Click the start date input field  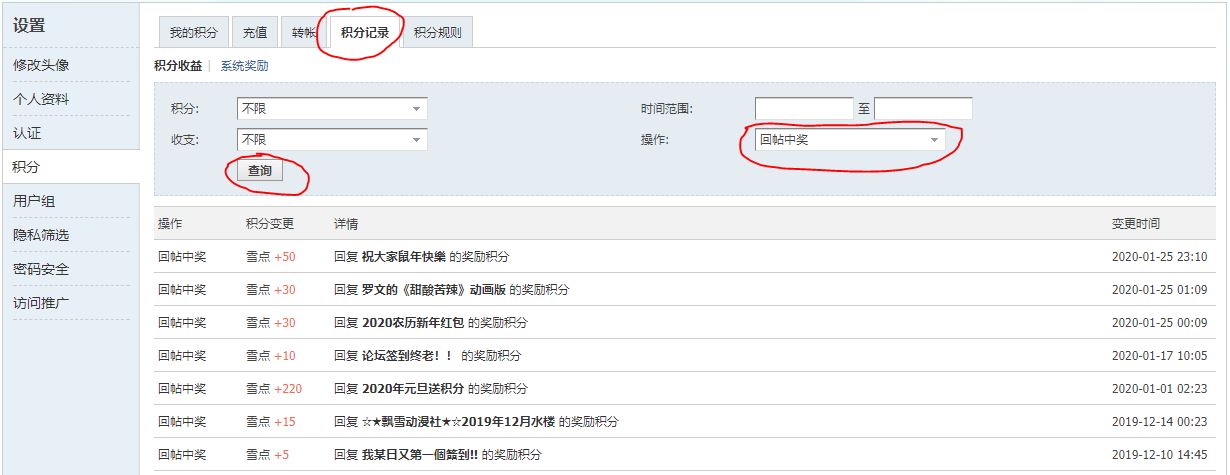(x=803, y=108)
